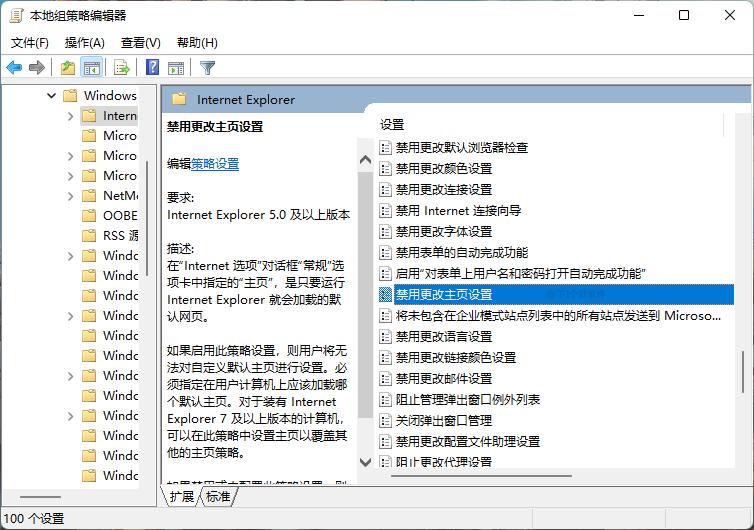
Task: Click the tree pane horizontal scrollbar
Action: pyautogui.click(x=40, y=497)
